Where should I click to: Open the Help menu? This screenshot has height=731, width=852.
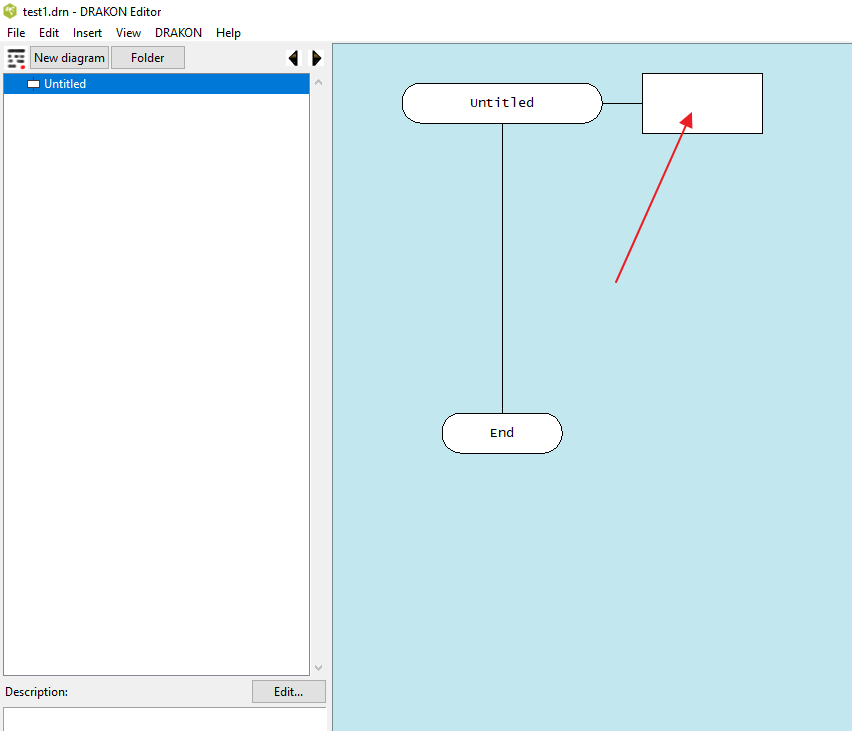[228, 33]
